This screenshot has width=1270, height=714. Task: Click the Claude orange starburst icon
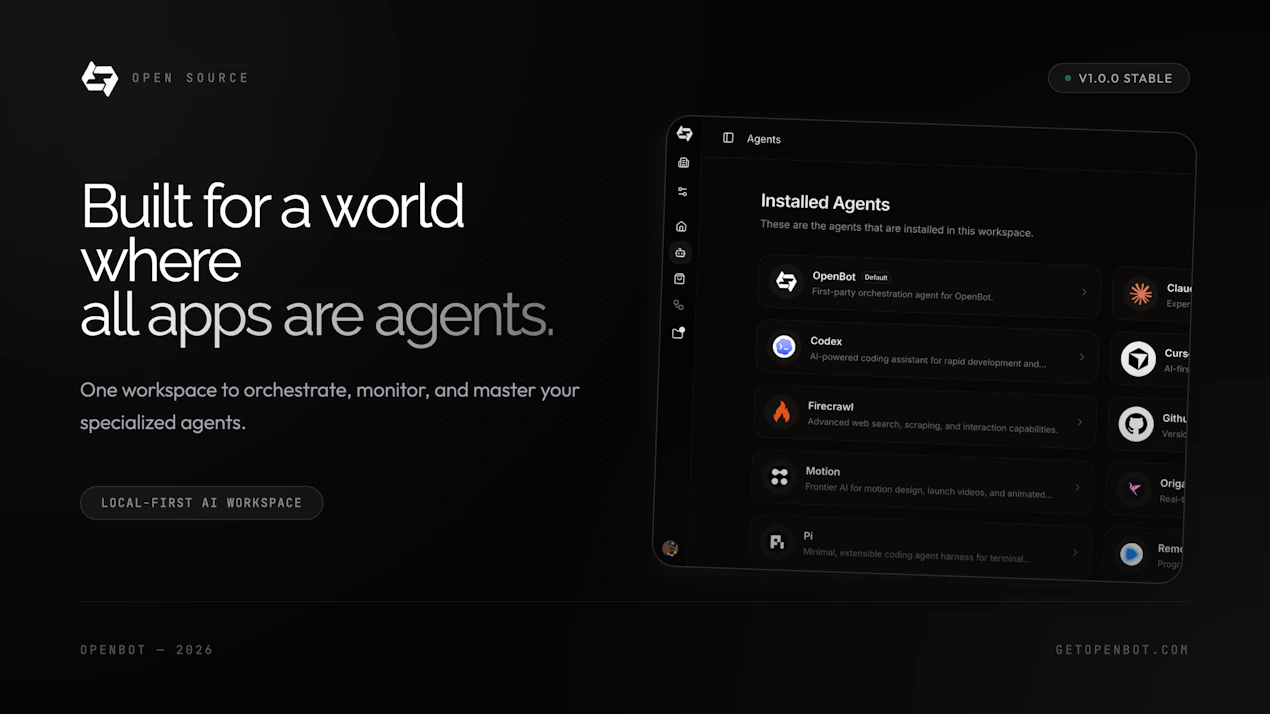pos(1140,294)
